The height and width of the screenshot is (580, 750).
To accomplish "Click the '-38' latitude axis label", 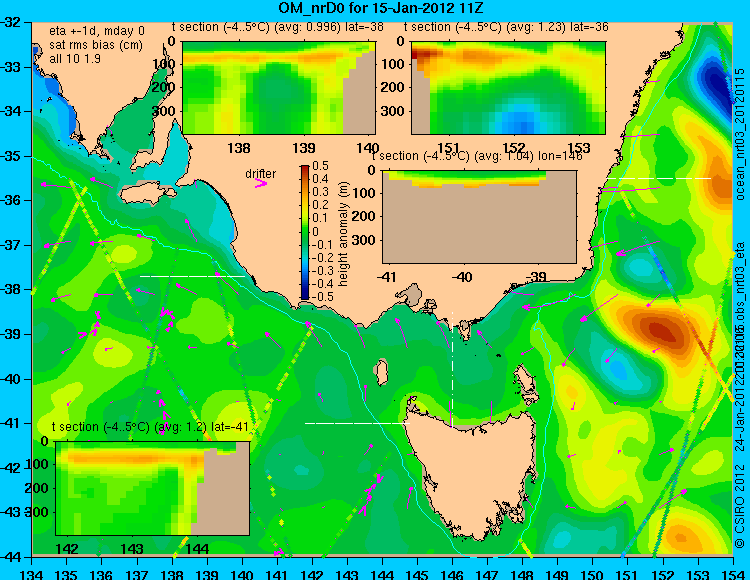I will tap(12, 289).
